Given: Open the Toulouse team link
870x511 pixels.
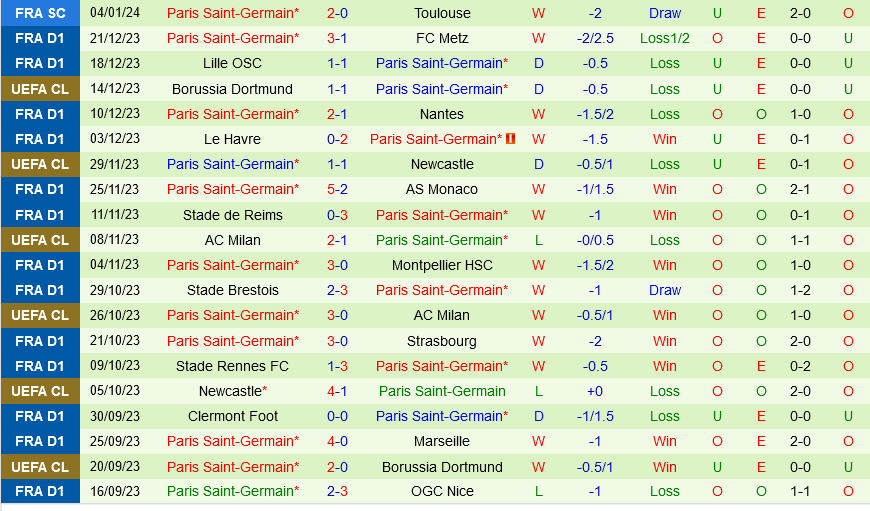Looking at the screenshot, I should pos(442,13).
